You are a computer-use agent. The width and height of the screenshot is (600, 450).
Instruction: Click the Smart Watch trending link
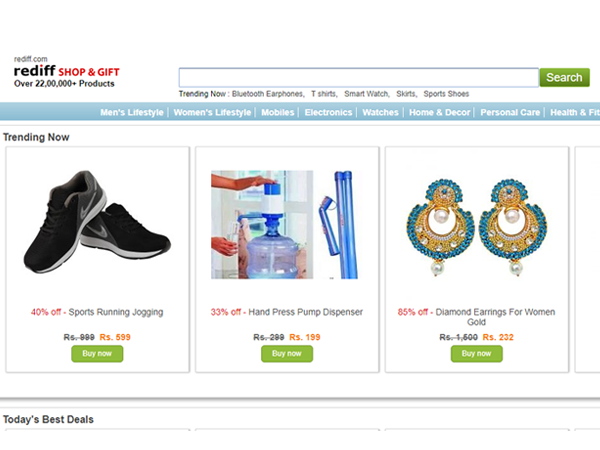click(367, 94)
